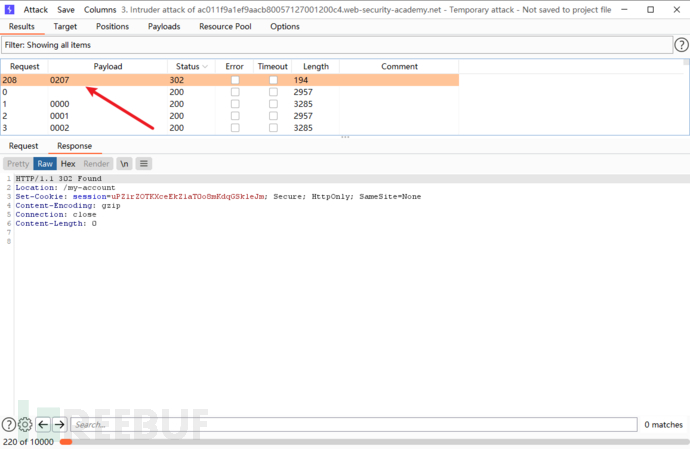The width and height of the screenshot is (690, 449).
Task: Switch to the Options tab
Action: 285,26
